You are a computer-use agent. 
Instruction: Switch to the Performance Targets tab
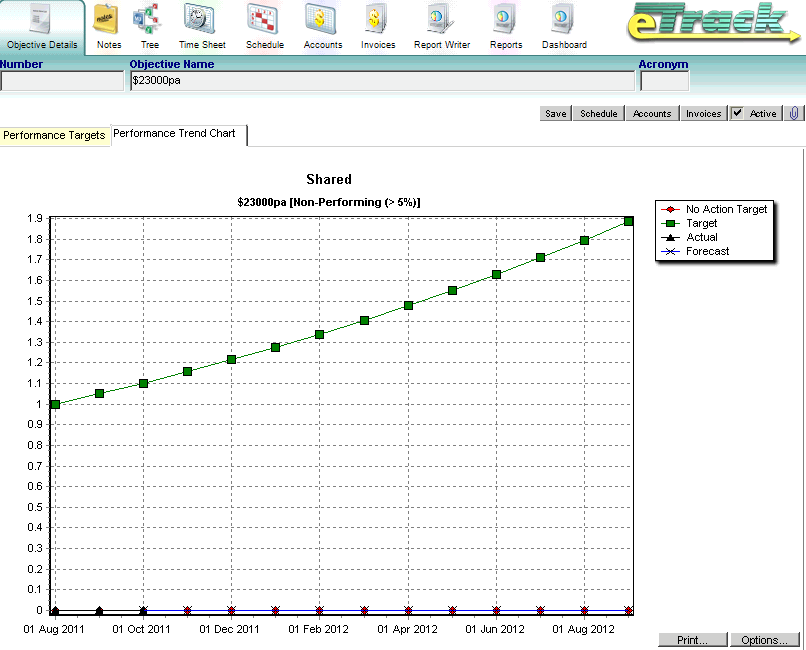coord(54,134)
